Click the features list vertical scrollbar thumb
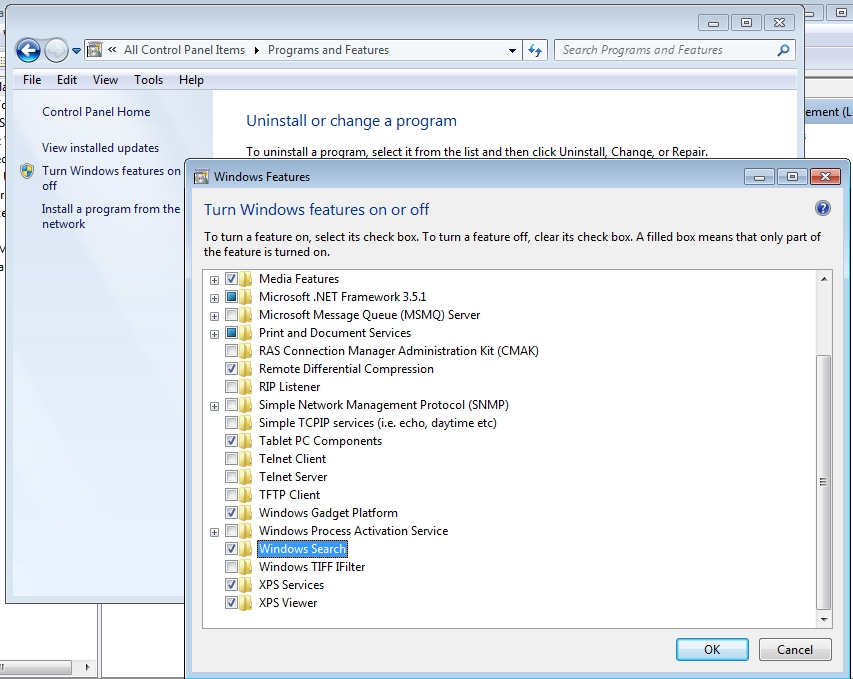The height and width of the screenshot is (679, 853). pos(824,482)
